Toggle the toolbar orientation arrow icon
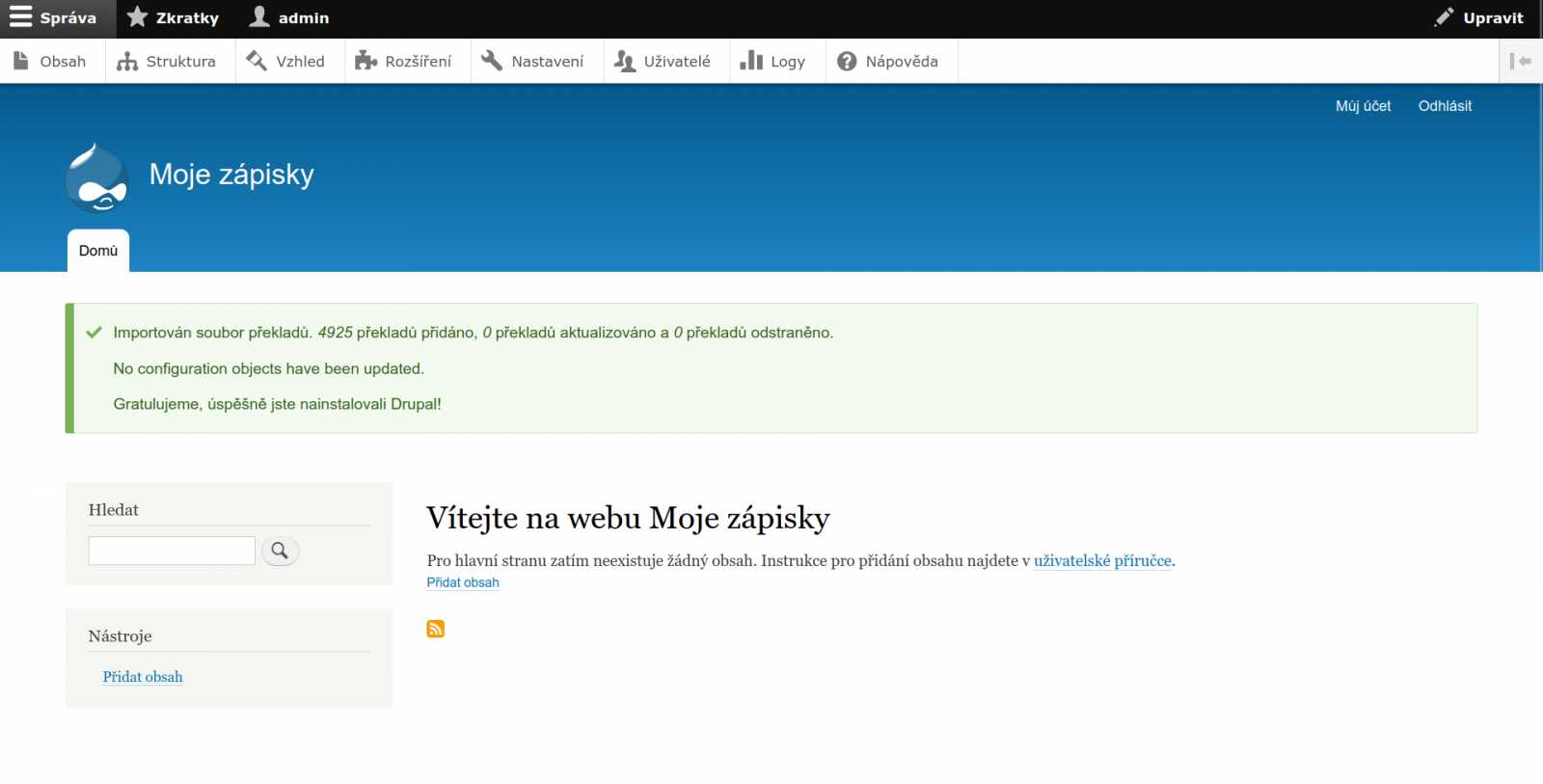This screenshot has height=784, width=1543. click(1521, 61)
